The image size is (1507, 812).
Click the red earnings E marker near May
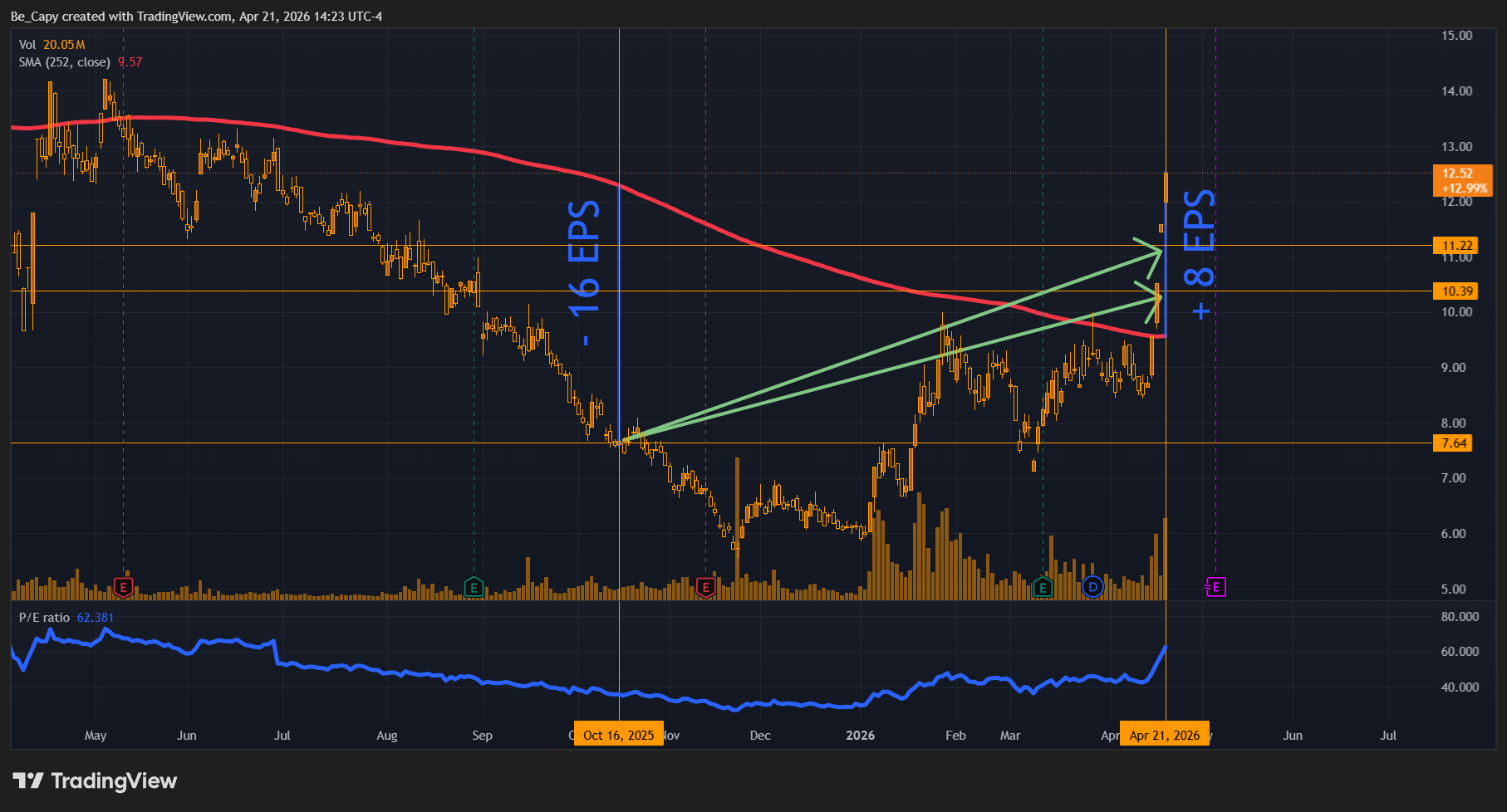coord(124,588)
